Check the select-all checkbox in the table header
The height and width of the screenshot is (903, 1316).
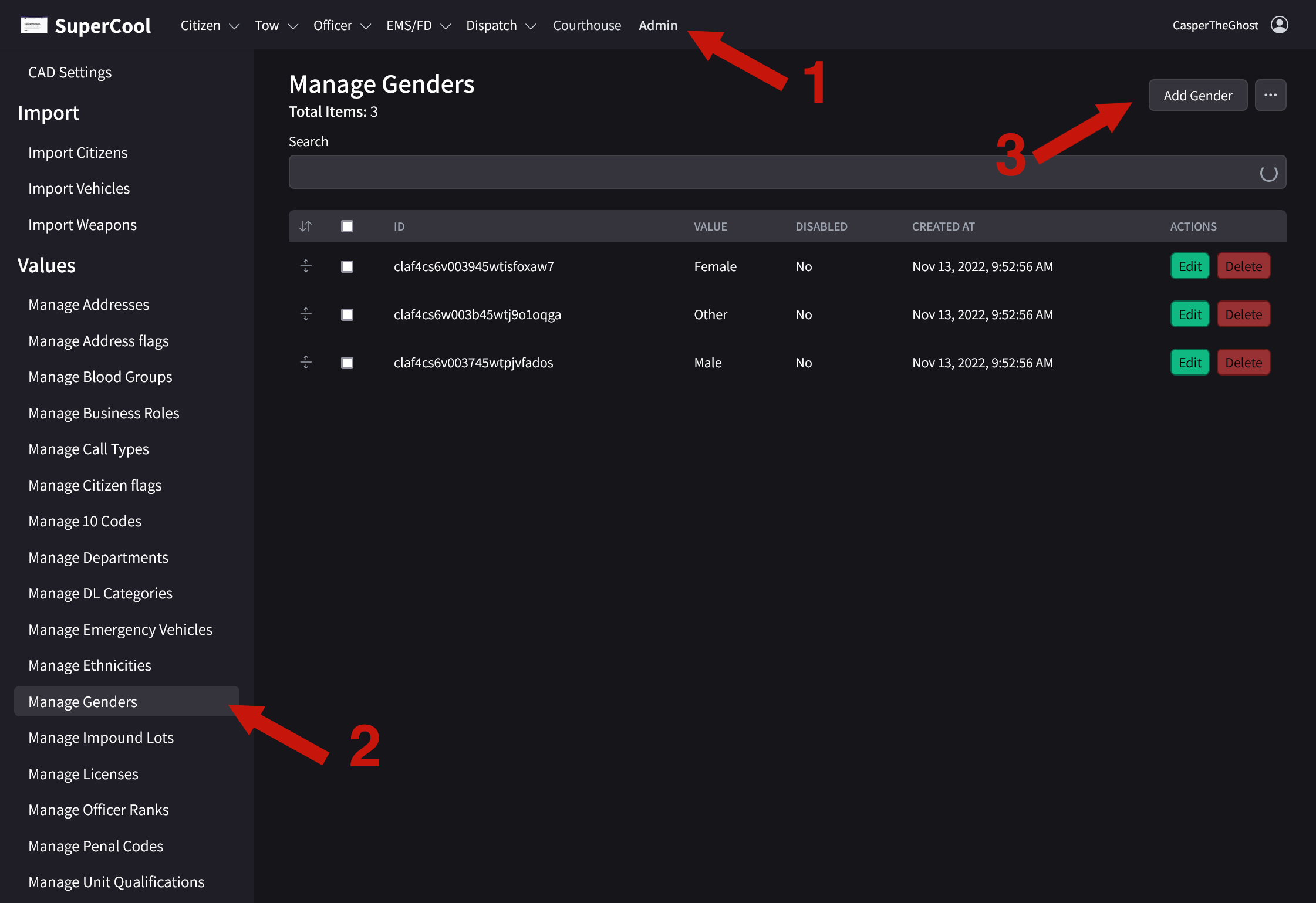[347, 226]
